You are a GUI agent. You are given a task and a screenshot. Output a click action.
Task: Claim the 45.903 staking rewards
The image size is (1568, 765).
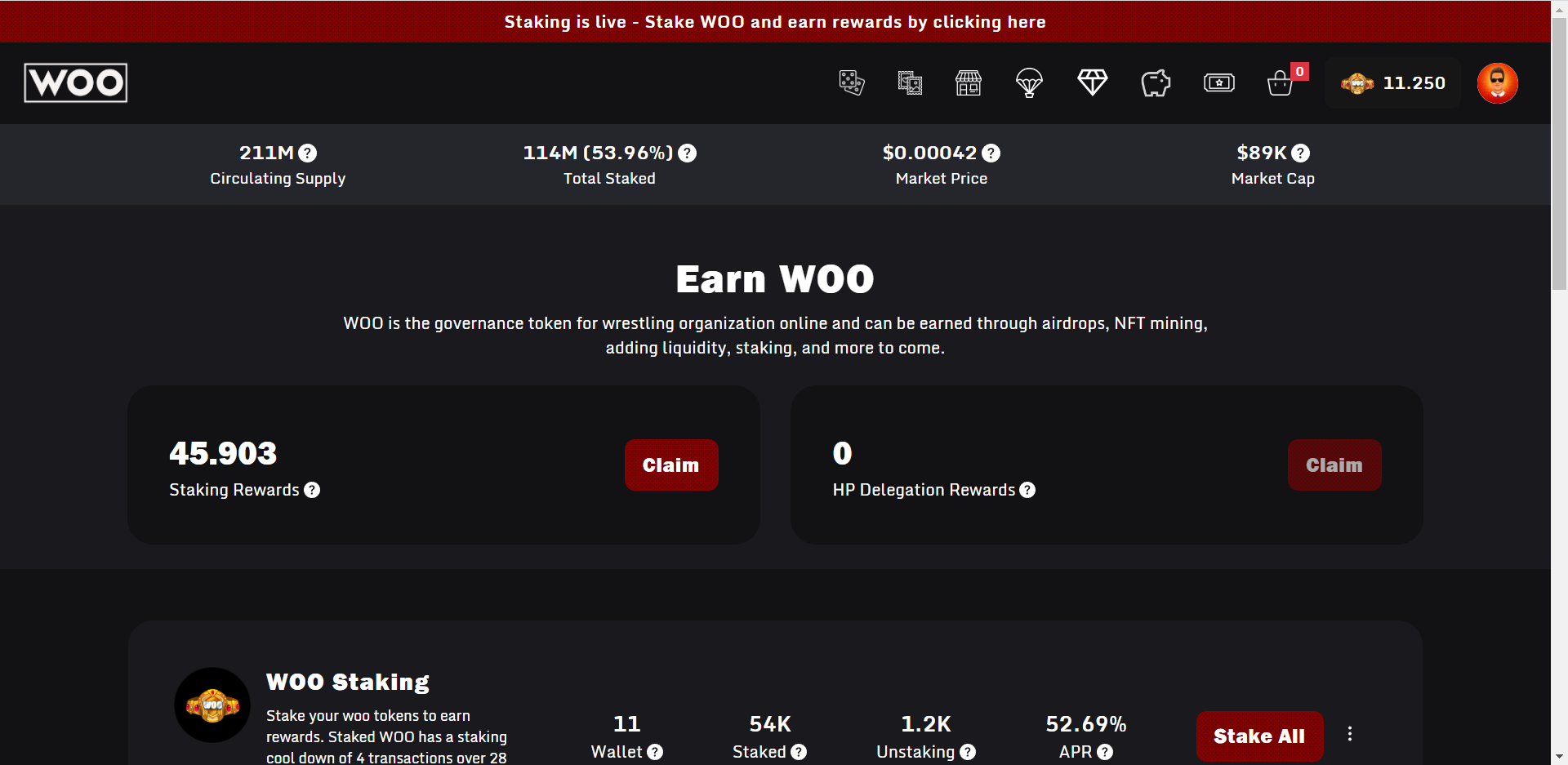[671, 465]
